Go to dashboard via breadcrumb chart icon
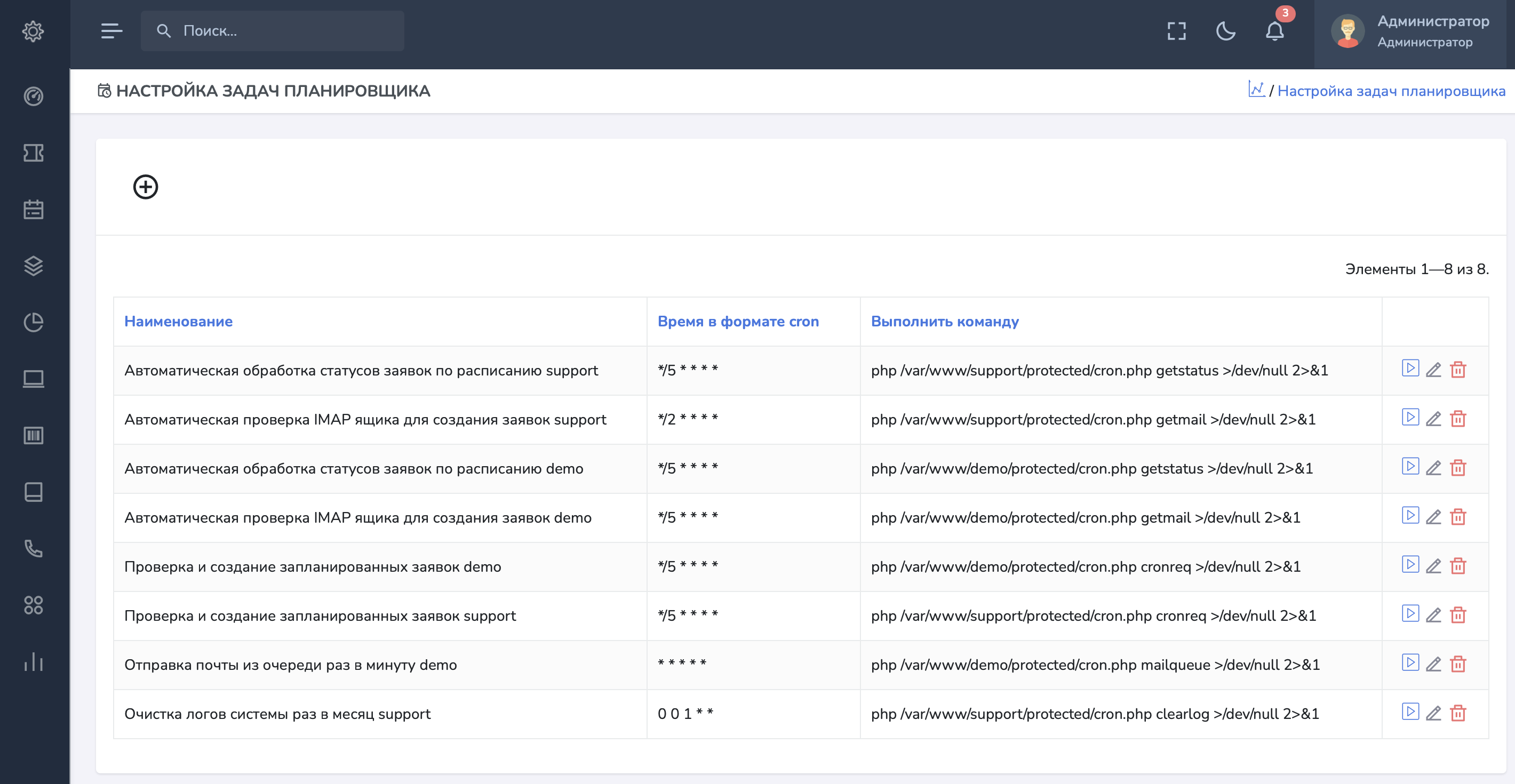This screenshot has height=784, width=1515. [1256, 90]
